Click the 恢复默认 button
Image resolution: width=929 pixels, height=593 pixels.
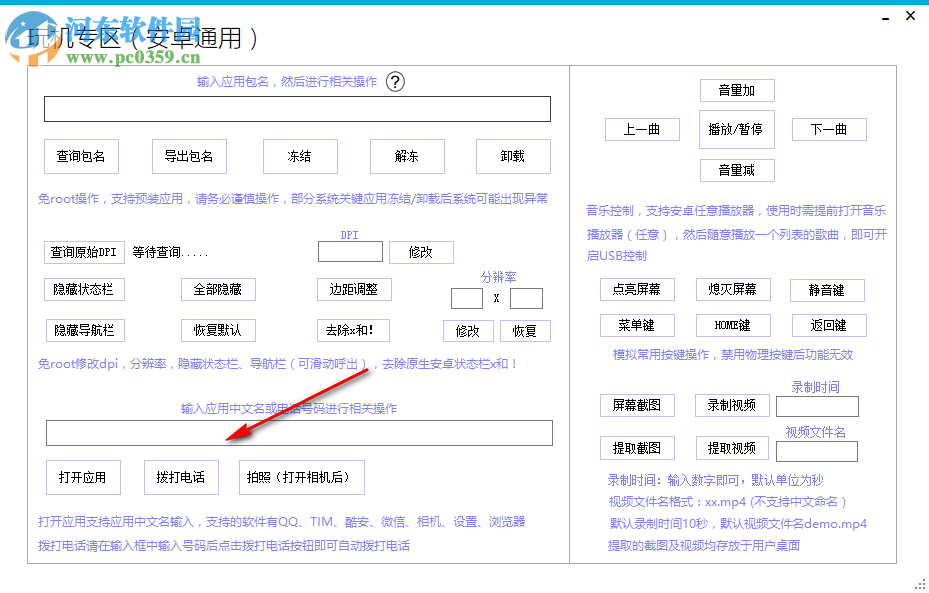[x=218, y=331]
